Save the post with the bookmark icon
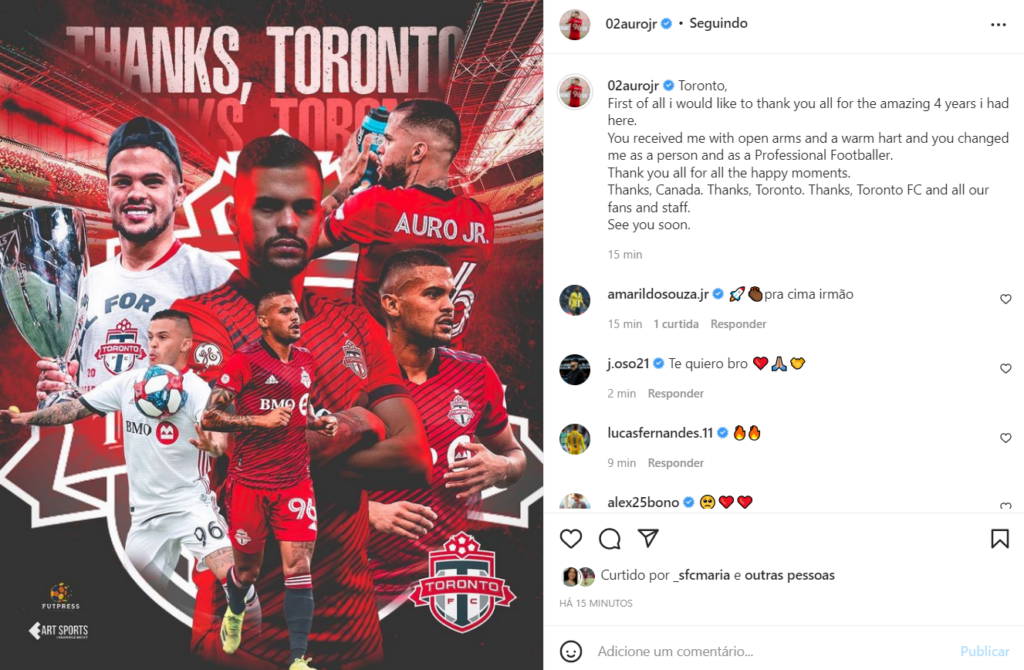Screen dimensions: 1024x670 (1000, 539)
